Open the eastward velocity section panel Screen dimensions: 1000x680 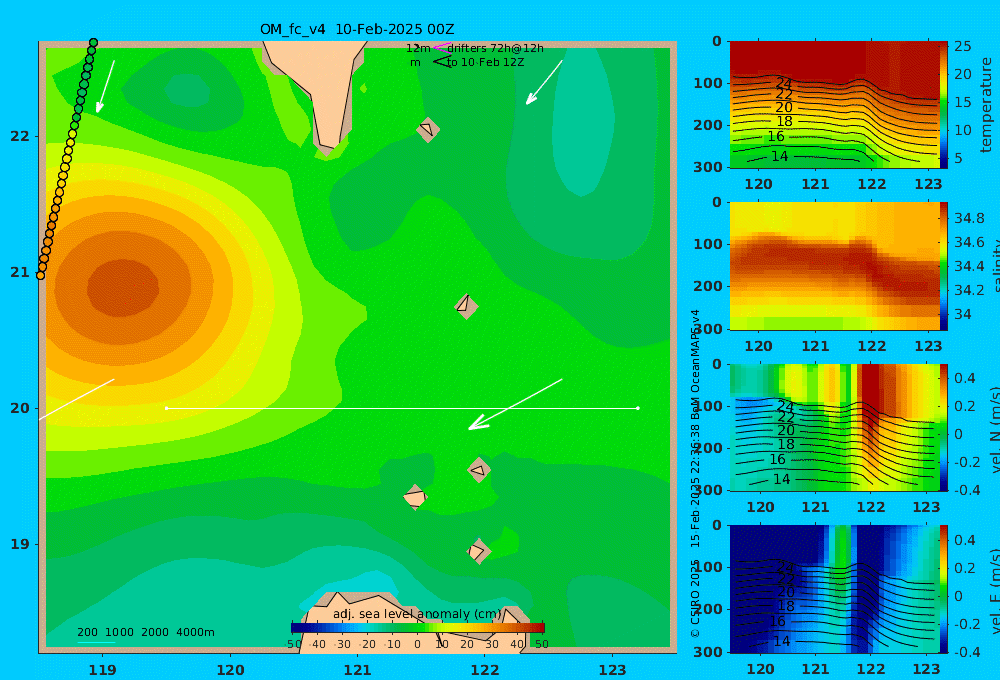pyautogui.click(x=834, y=589)
